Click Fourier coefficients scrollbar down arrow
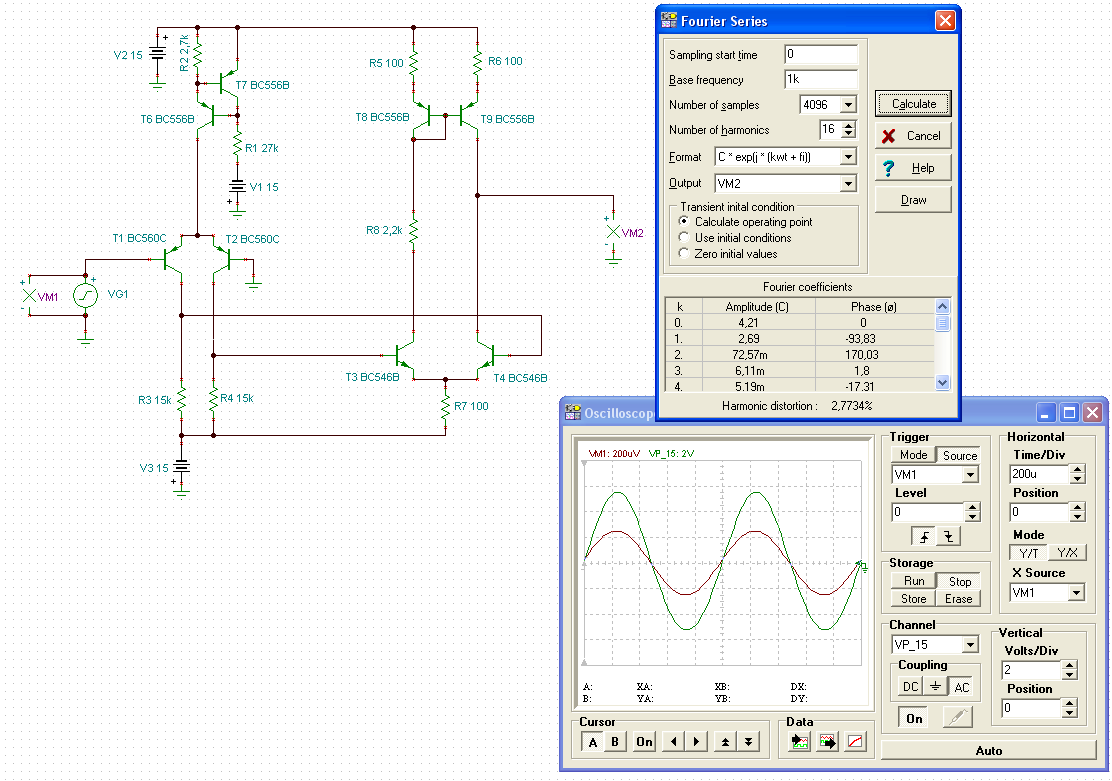 [943, 382]
